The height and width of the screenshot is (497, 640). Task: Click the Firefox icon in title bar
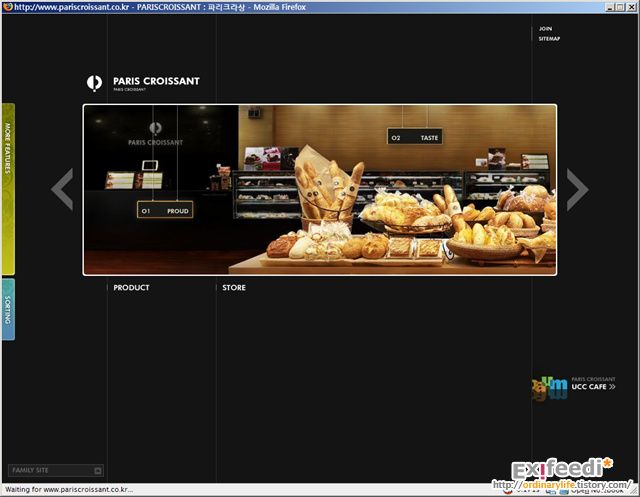click(8, 7)
